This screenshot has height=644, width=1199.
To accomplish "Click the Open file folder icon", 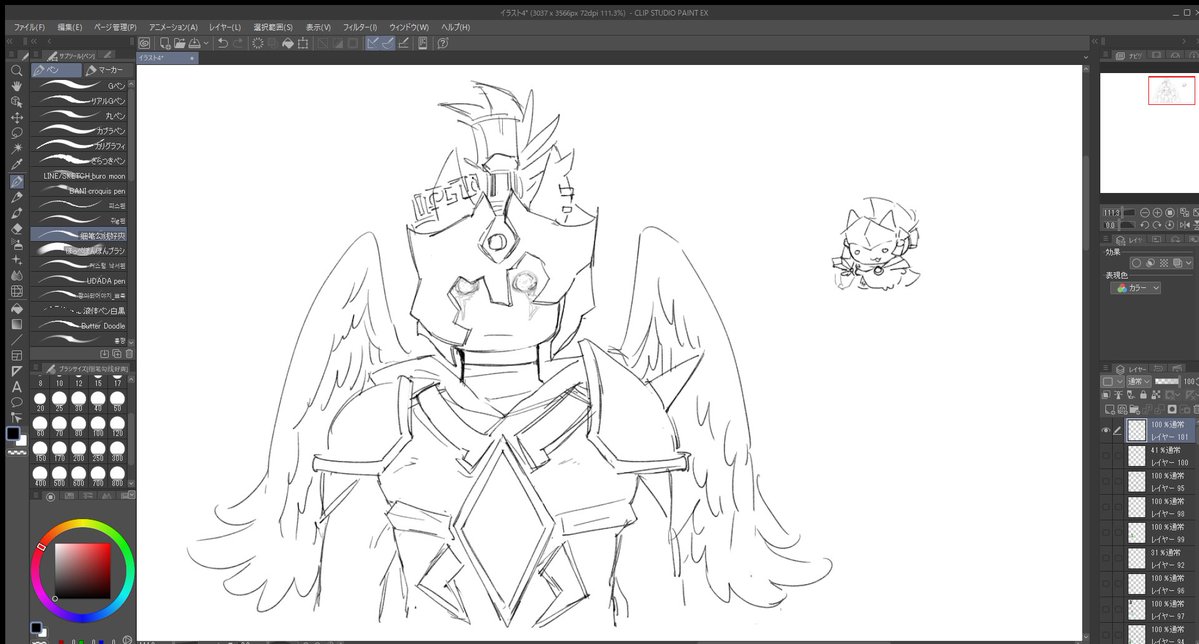I will [x=179, y=43].
